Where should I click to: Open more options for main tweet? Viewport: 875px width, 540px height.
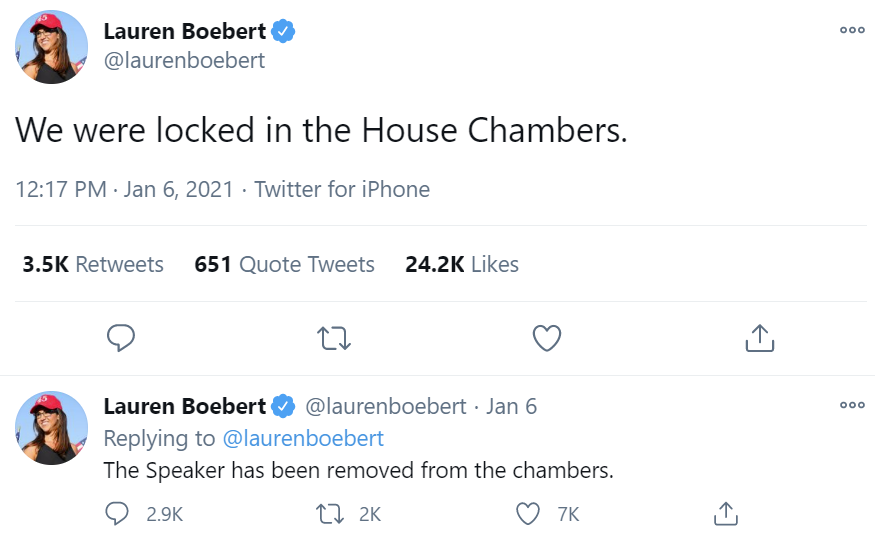(852, 30)
